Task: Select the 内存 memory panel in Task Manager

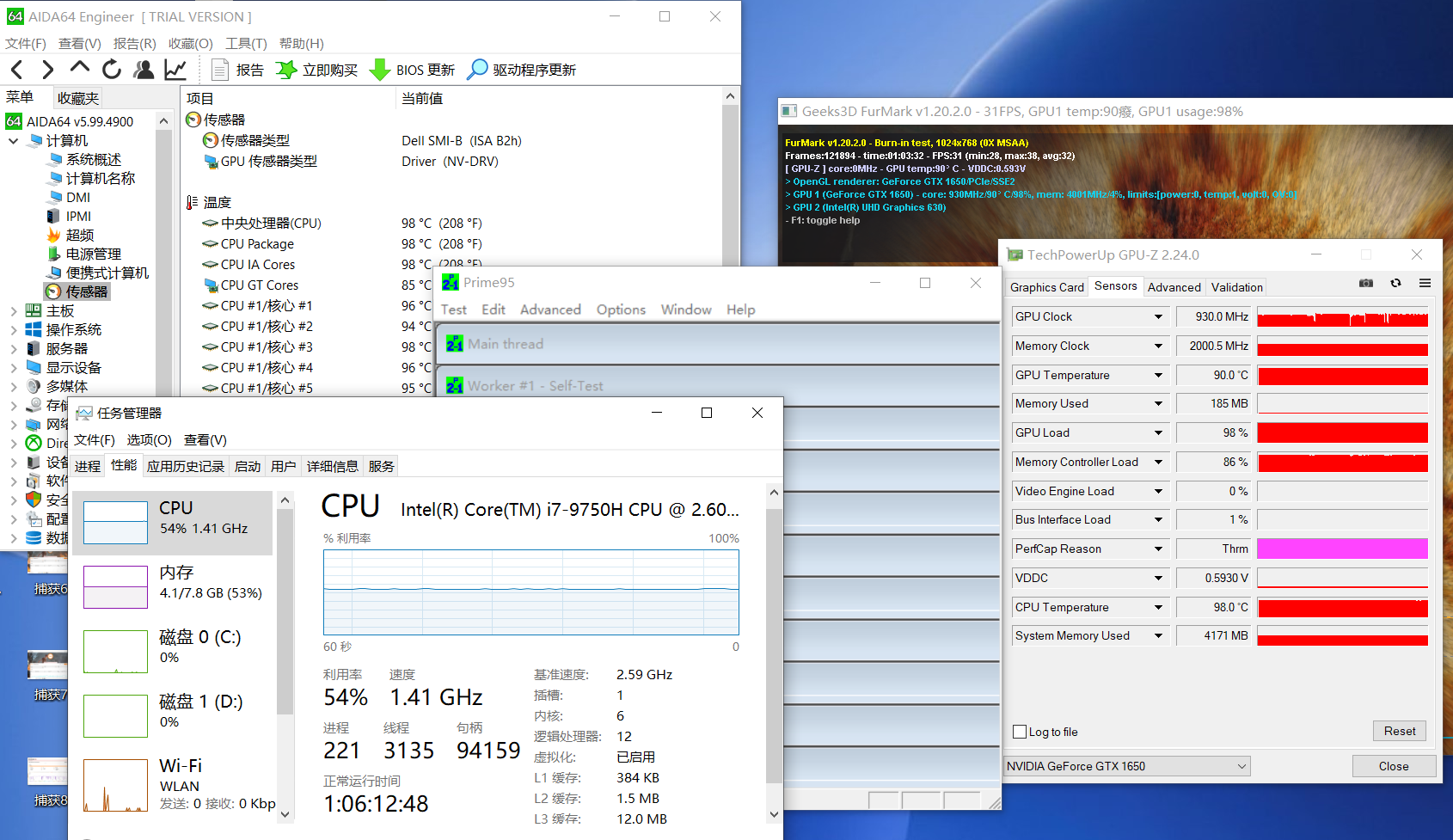Action: coord(173,585)
